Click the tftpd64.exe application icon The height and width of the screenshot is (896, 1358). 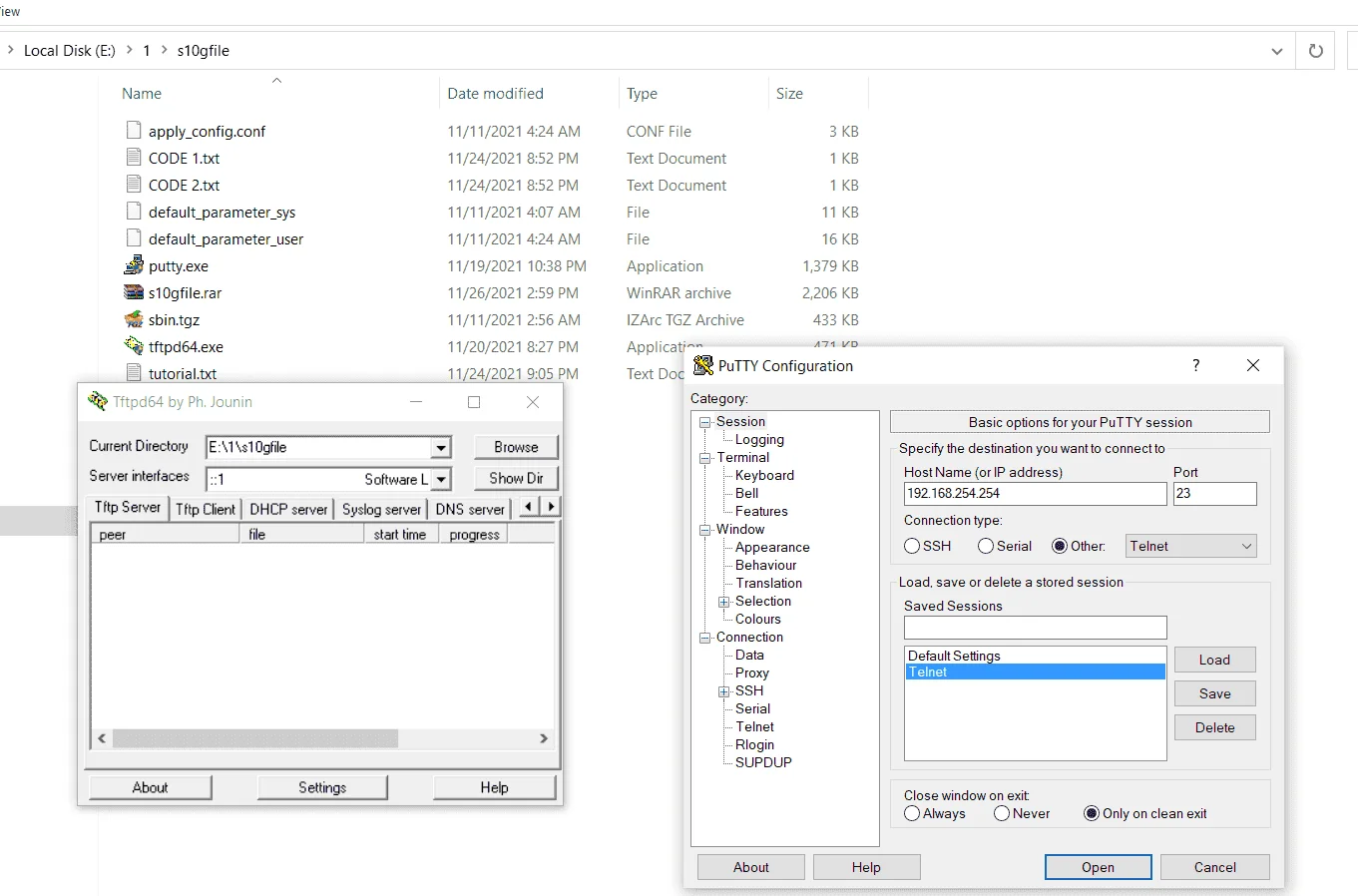[x=134, y=345]
